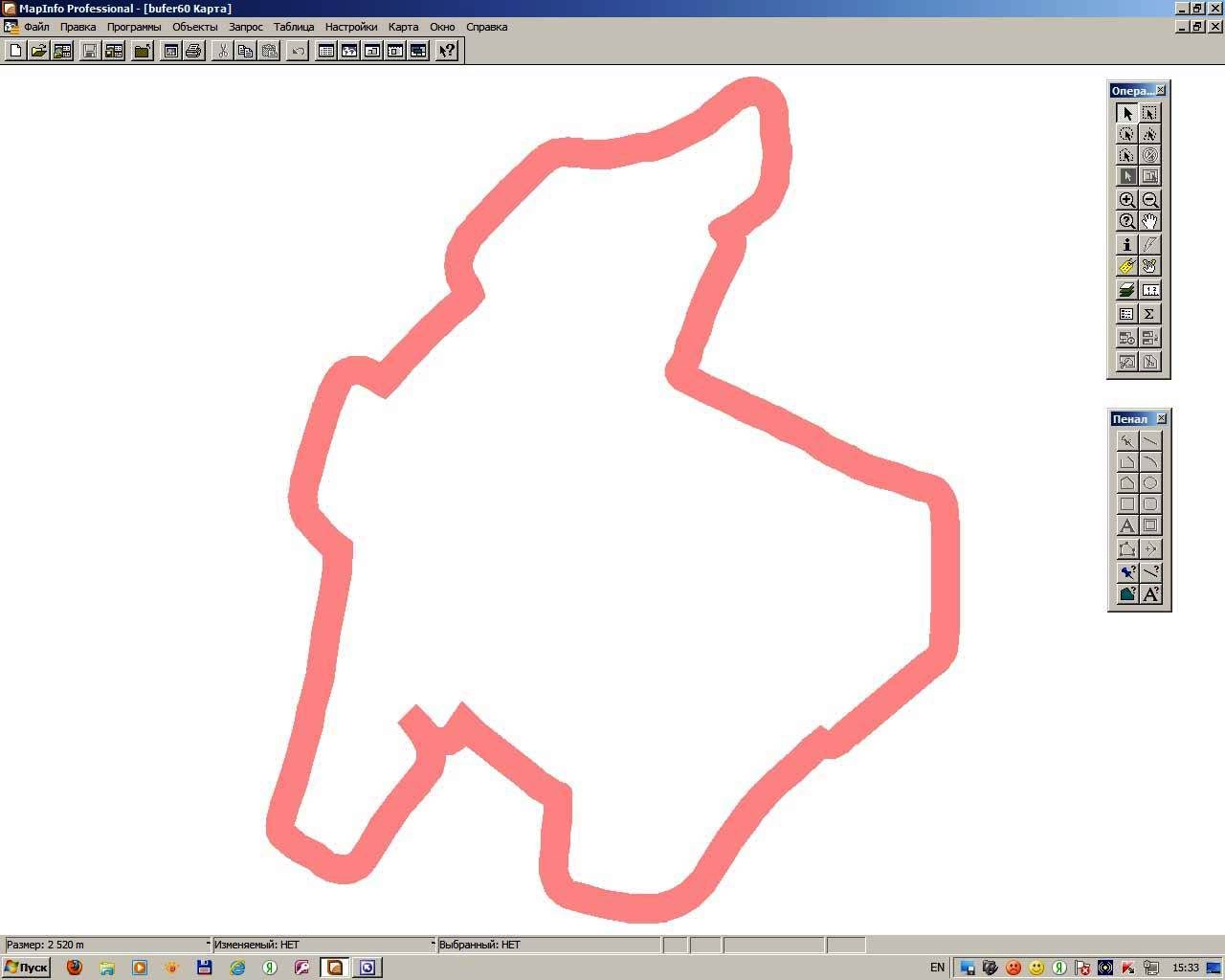Open the Выбранный: НЕТ status field
1225x980 pixels.
(548, 945)
